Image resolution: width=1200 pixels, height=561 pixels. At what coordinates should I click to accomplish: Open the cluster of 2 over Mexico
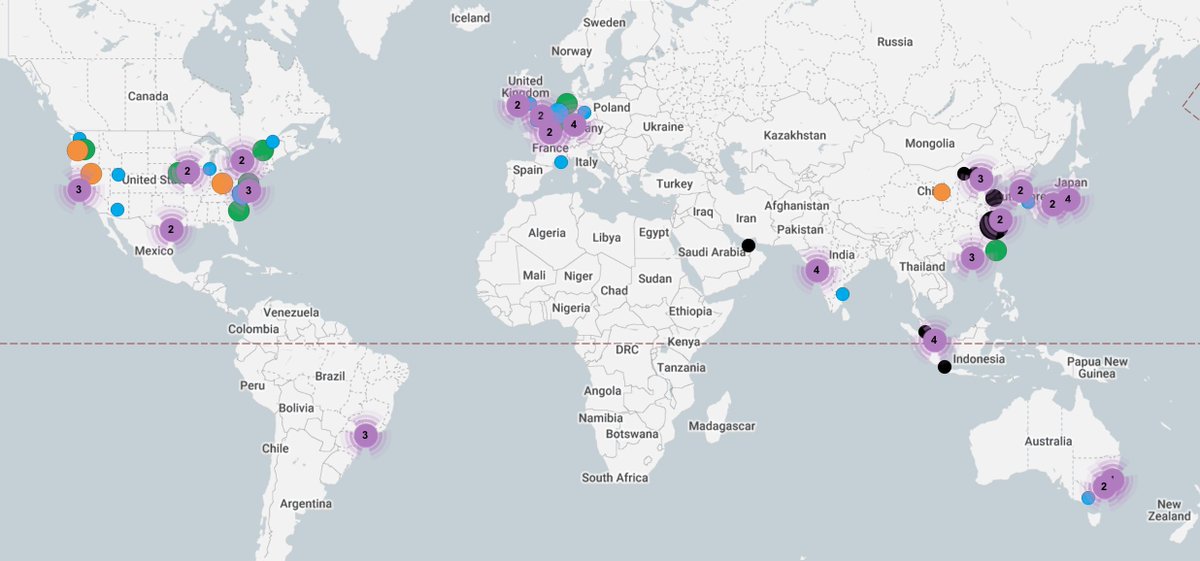[171, 229]
